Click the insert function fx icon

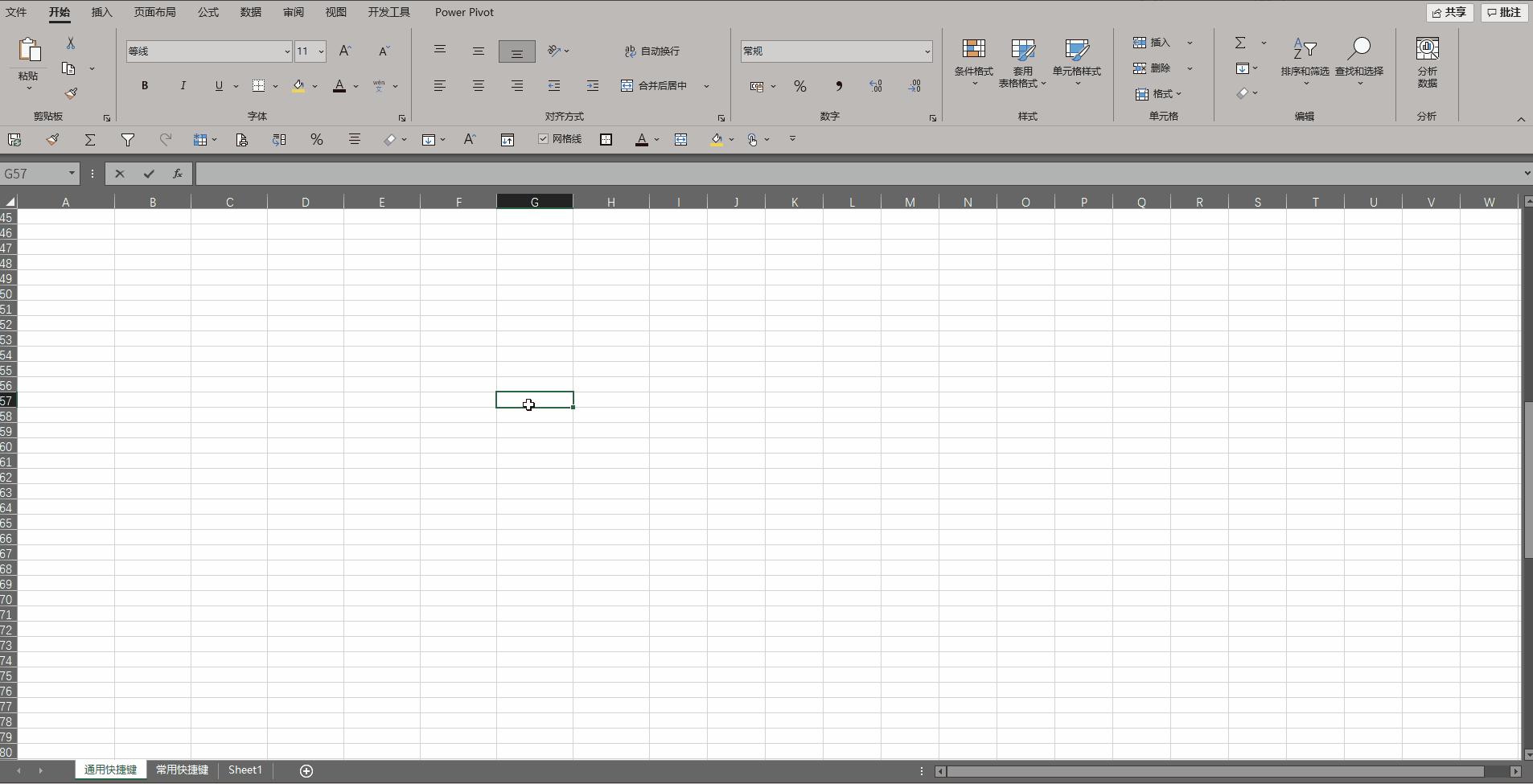(177, 174)
